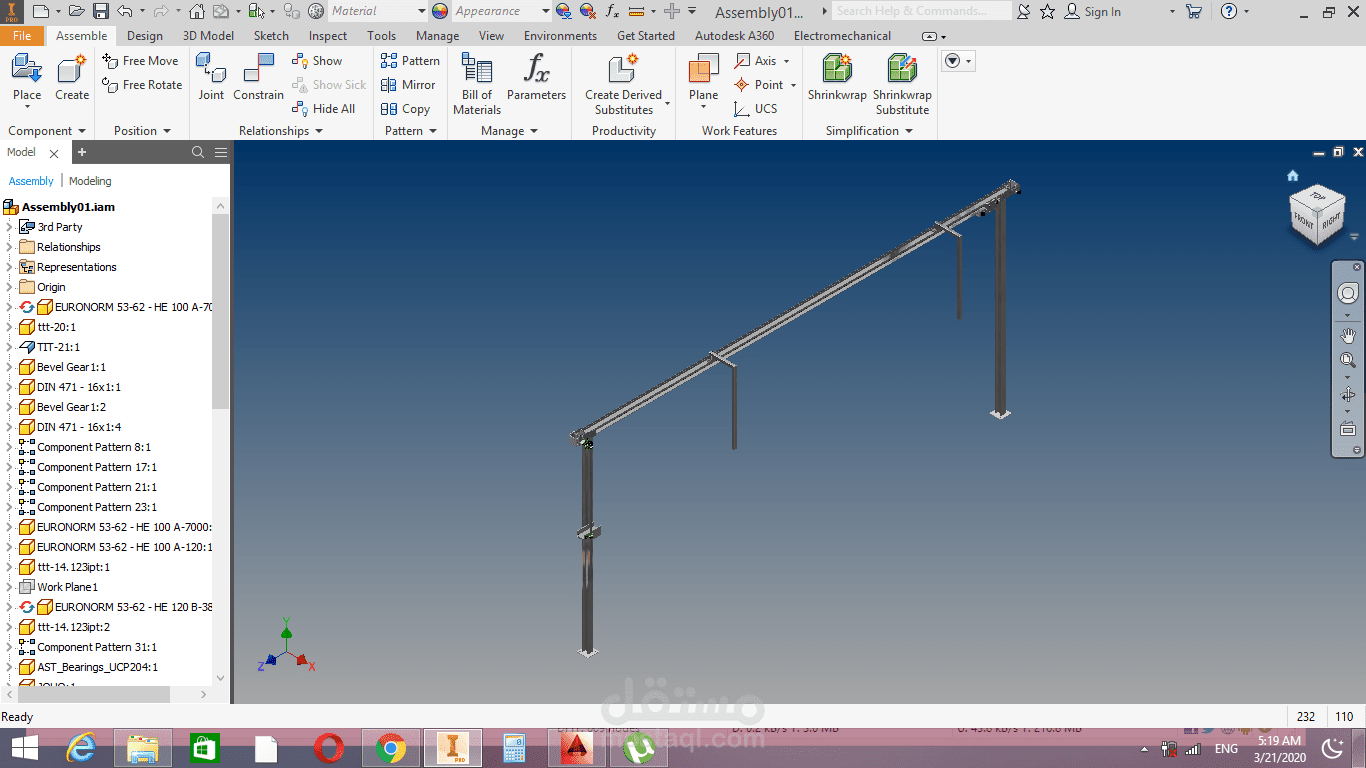1366x768 pixels.
Task: Open Google Chrome from the taskbar
Action: tap(390, 748)
